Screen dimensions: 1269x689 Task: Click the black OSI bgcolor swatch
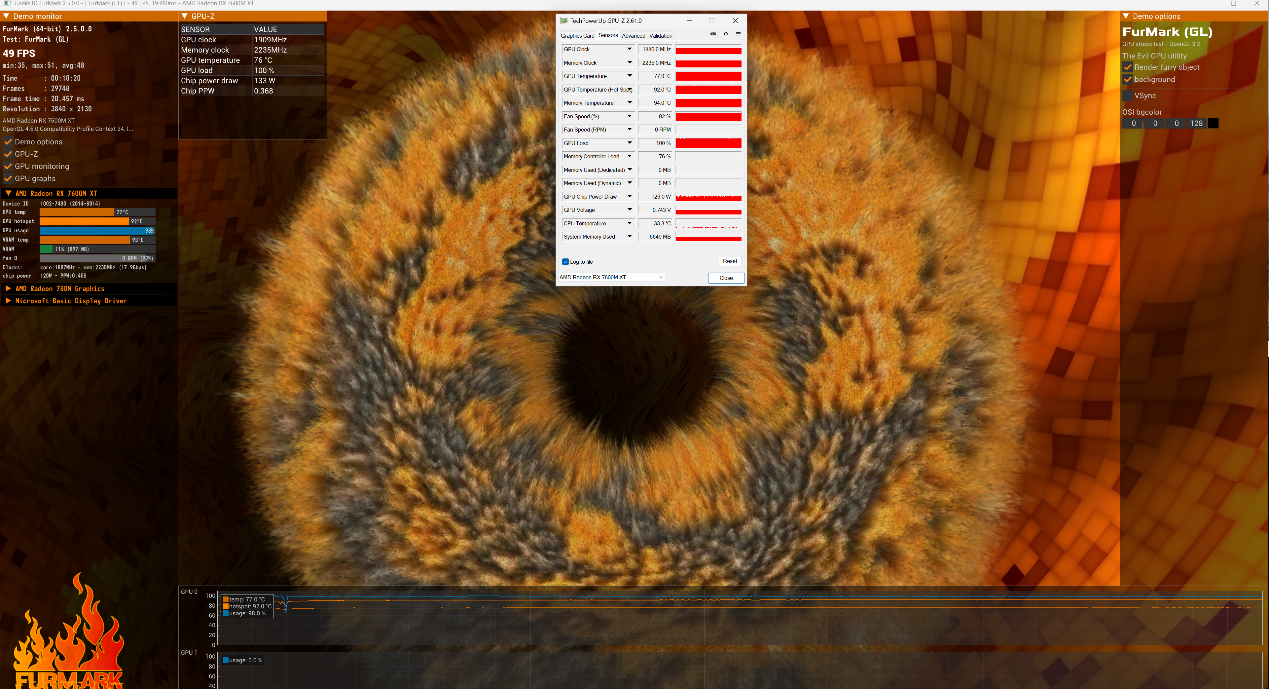click(1213, 123)
